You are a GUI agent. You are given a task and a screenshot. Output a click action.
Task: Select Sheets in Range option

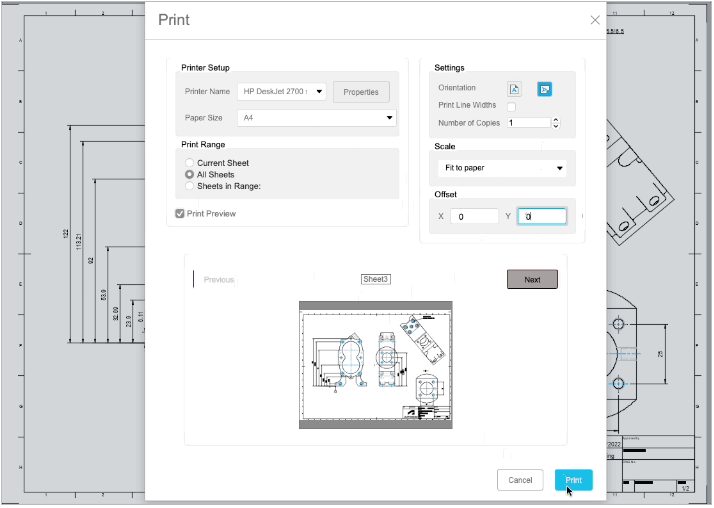tap(189, 186)
